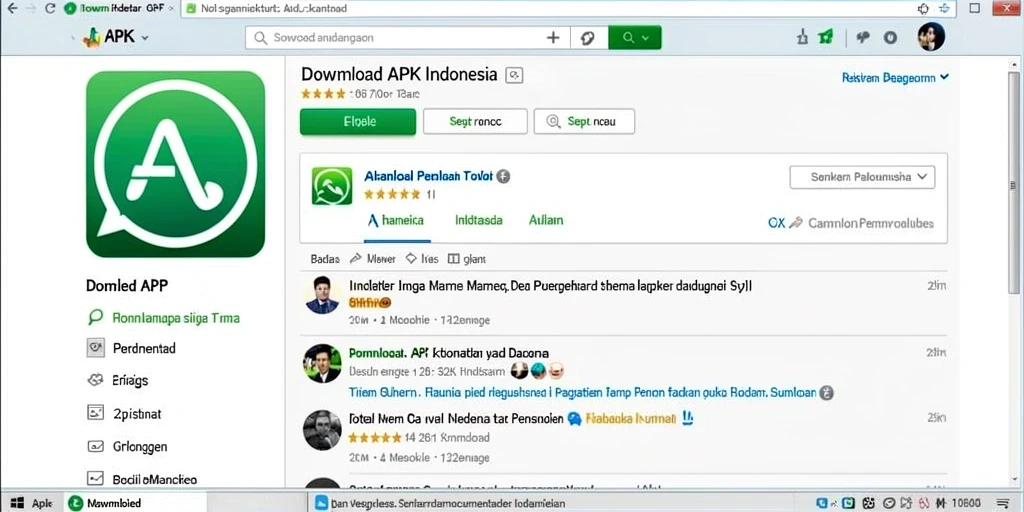Image resolution: width=1024 pixels, height=512 pixels.
Task: Click the small icon beside Dowmload APK Indonesia
Action: coord(514,75)
